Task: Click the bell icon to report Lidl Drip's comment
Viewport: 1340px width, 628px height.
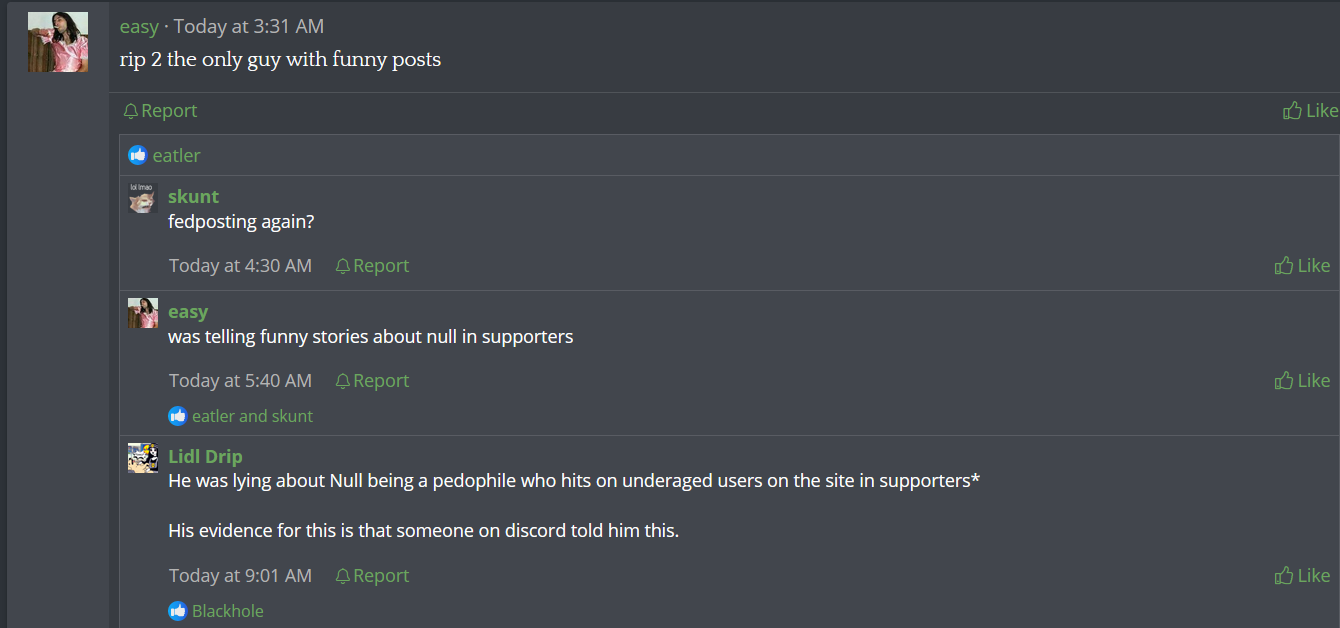Action: [343, 576]
